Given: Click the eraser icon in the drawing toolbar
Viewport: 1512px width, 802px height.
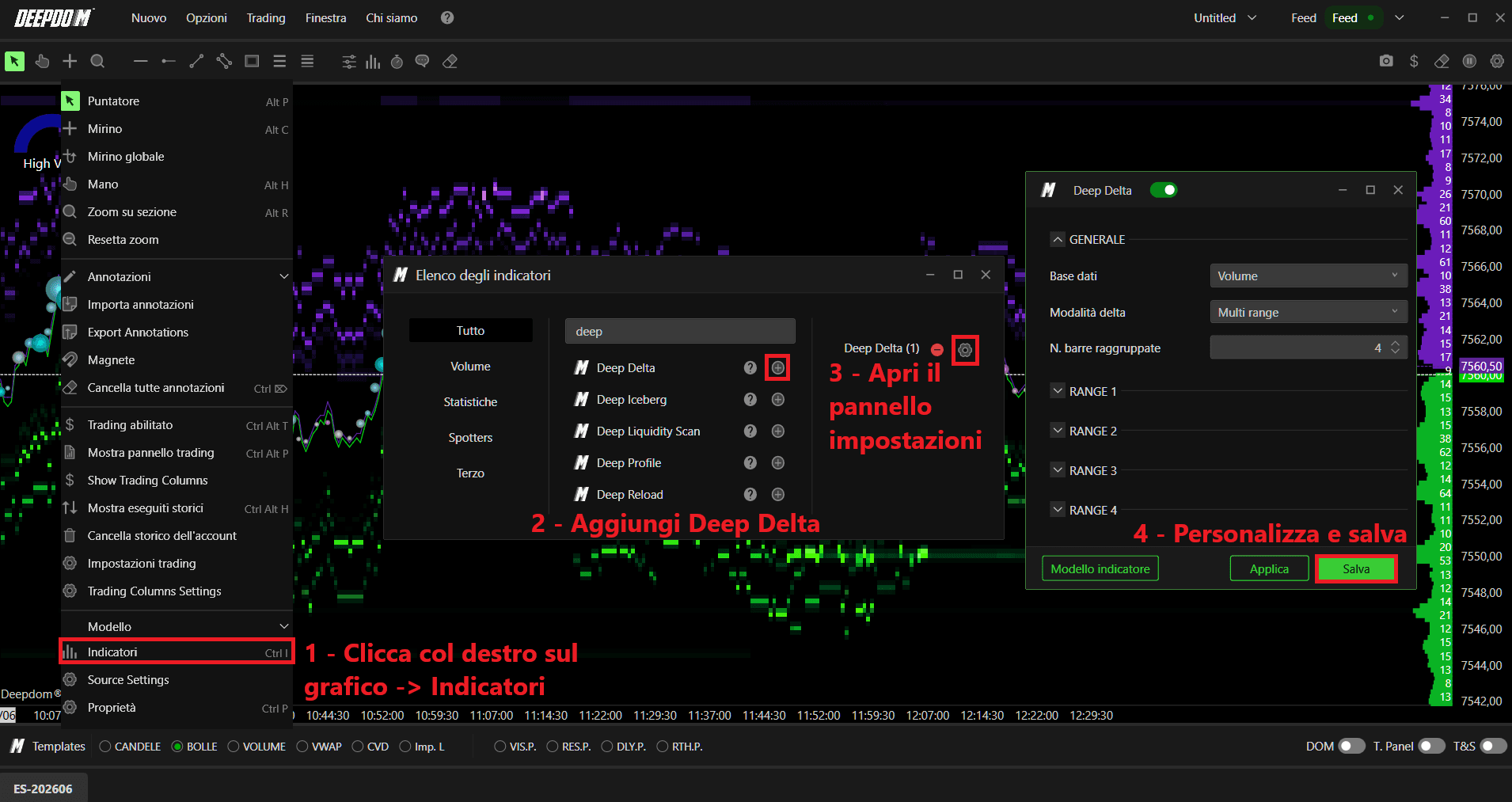Looking at the screenshot, I should [x=450, y=61].
